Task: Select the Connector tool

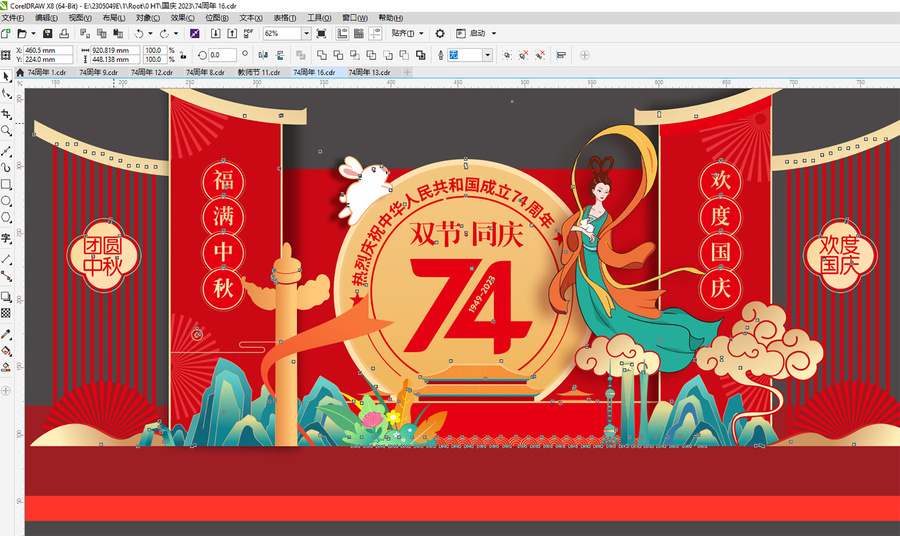Action: coord(6,276)
